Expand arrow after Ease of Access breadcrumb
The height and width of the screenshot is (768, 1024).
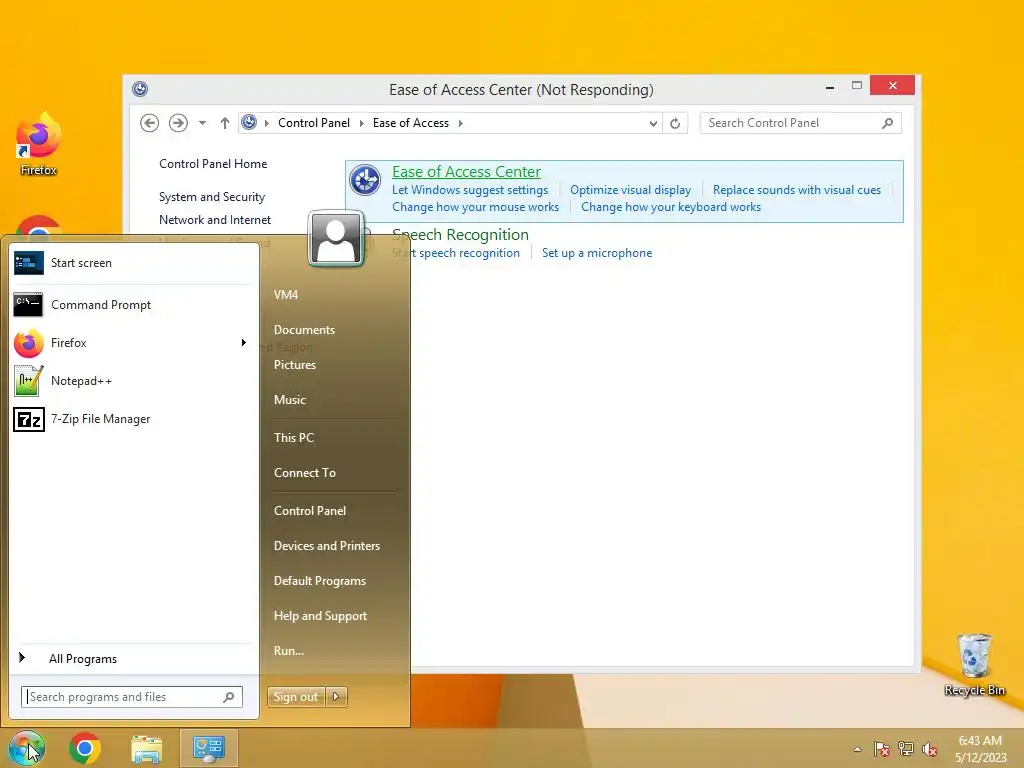click(460, 123)
